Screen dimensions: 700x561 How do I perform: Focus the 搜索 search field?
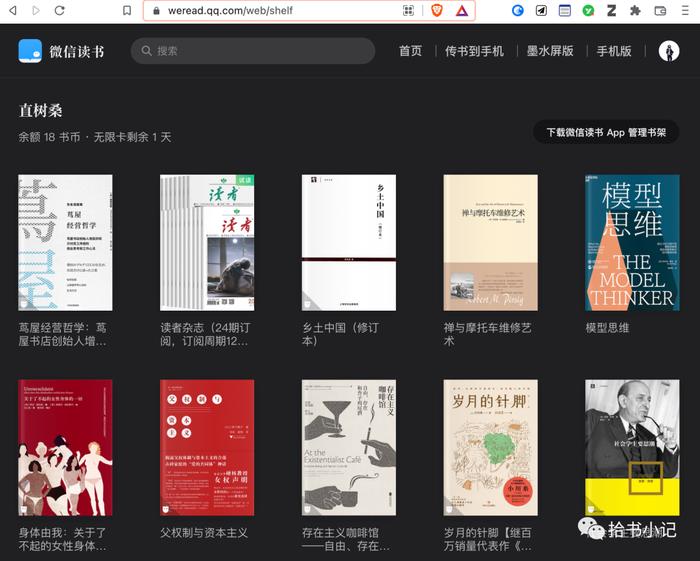[x=253, y=51]
